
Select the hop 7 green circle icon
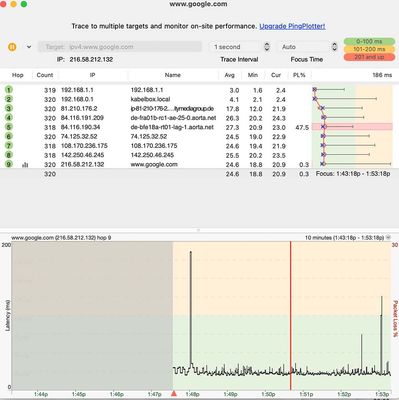click(x=9, y=146)
